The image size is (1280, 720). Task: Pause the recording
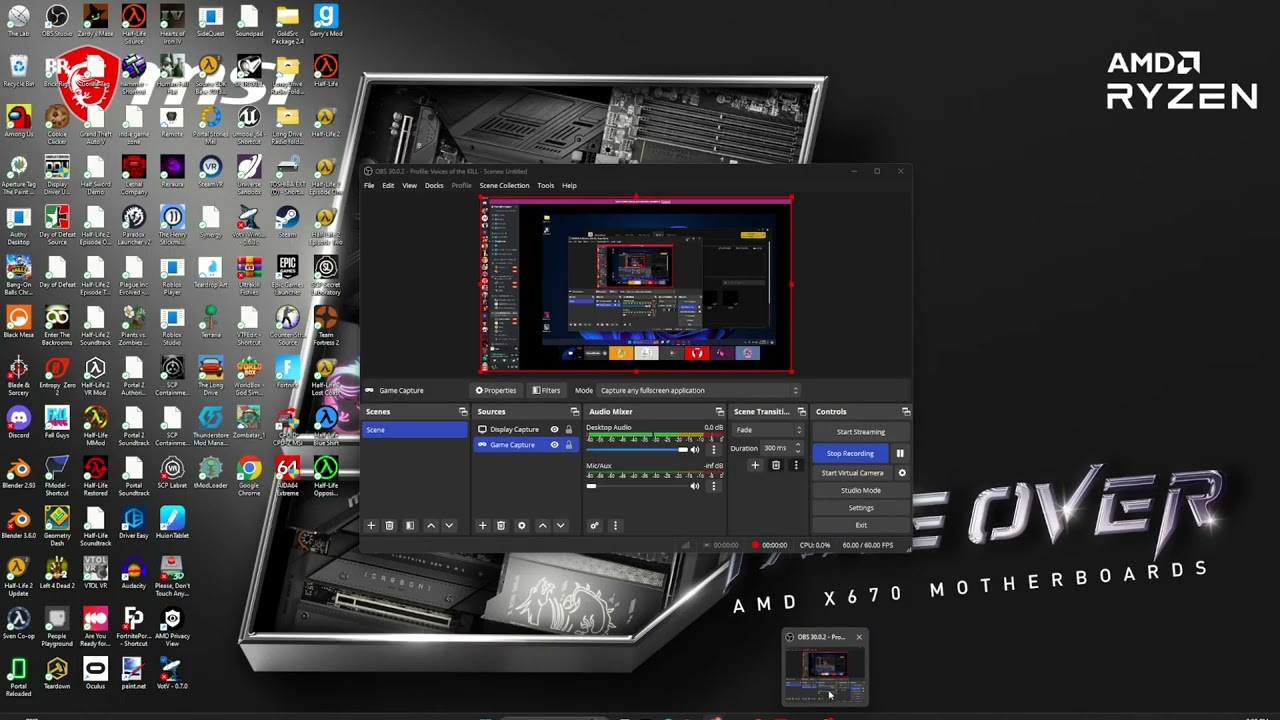tap(900, 453)
